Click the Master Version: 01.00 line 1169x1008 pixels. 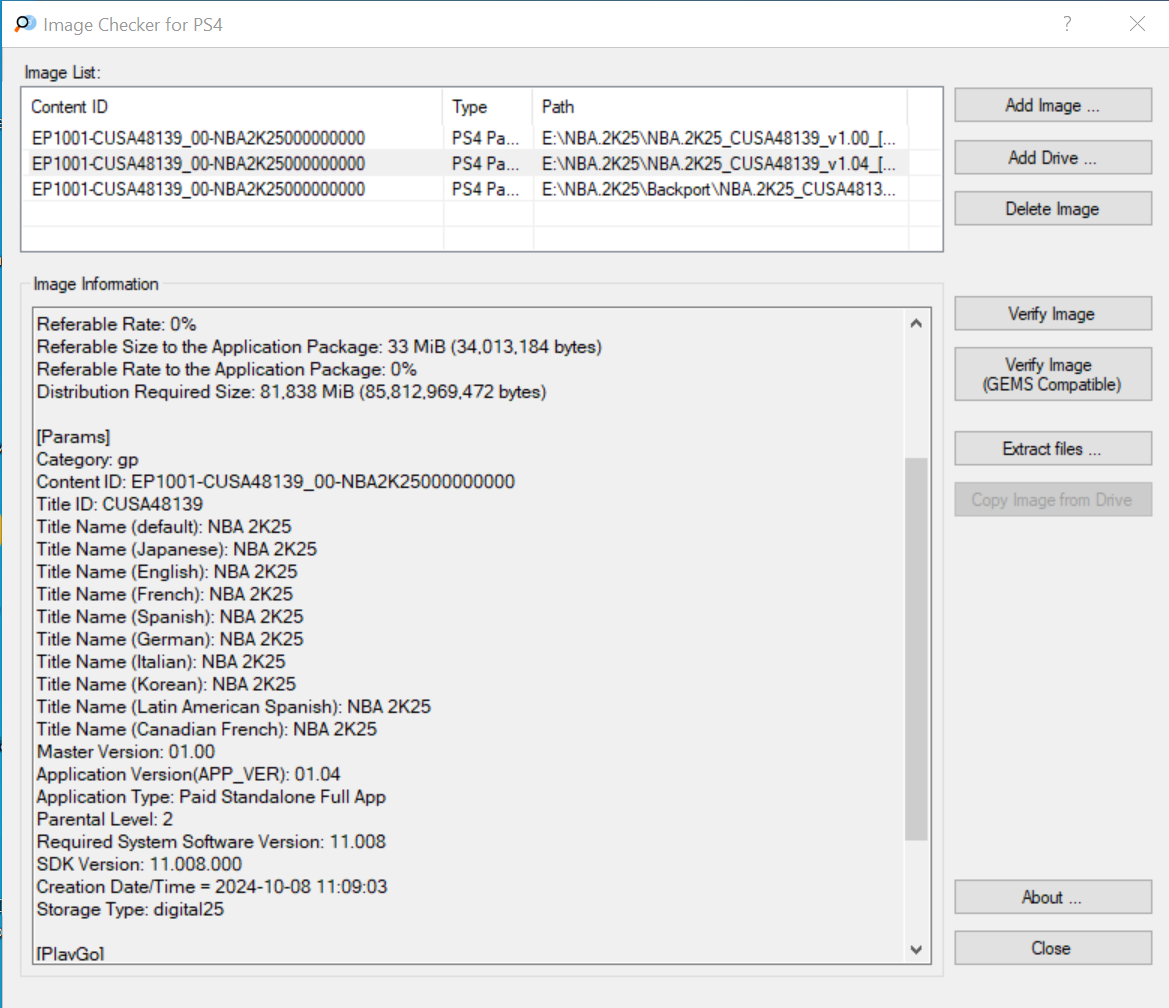[126, 752]
